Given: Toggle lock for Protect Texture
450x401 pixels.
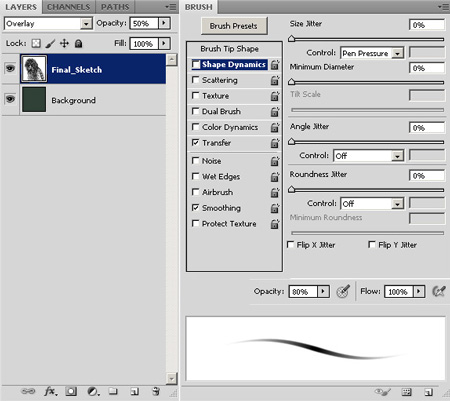Looking at the screenshot, I should pyautogui.click(x=275, y=224).
